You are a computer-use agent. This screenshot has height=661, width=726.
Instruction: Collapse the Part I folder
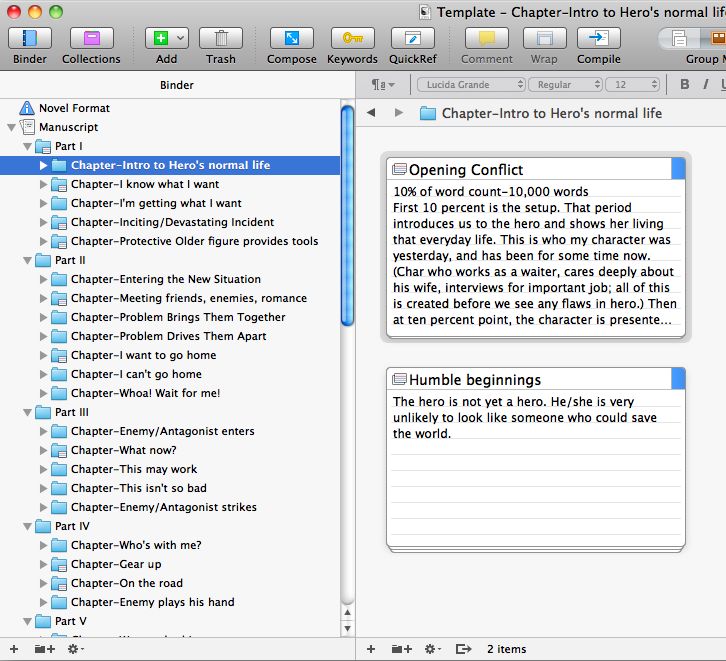27,146
